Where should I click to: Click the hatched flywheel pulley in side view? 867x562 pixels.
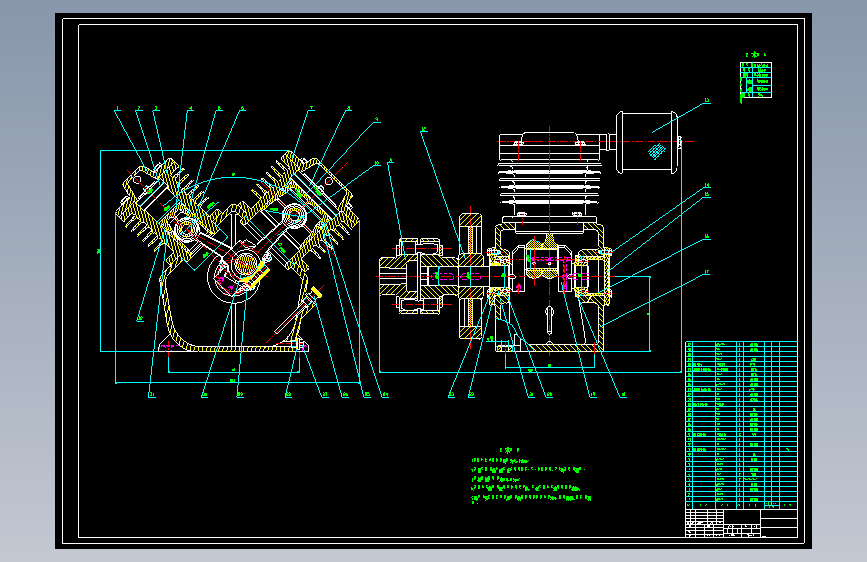point(471,275)
